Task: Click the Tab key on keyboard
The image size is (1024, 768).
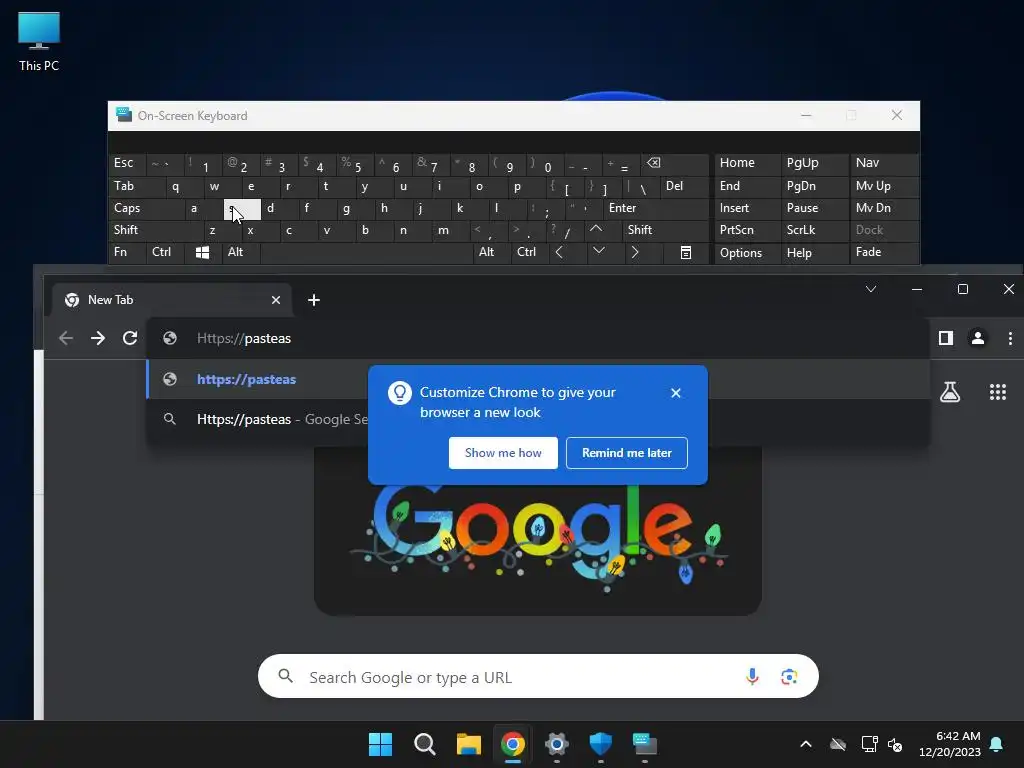Action: (x=136, y=186)
